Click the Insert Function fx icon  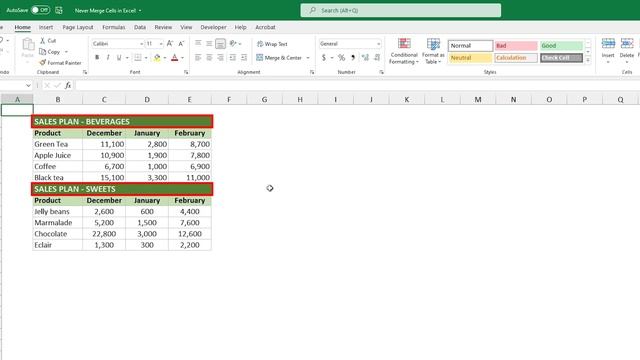point(68,85)
